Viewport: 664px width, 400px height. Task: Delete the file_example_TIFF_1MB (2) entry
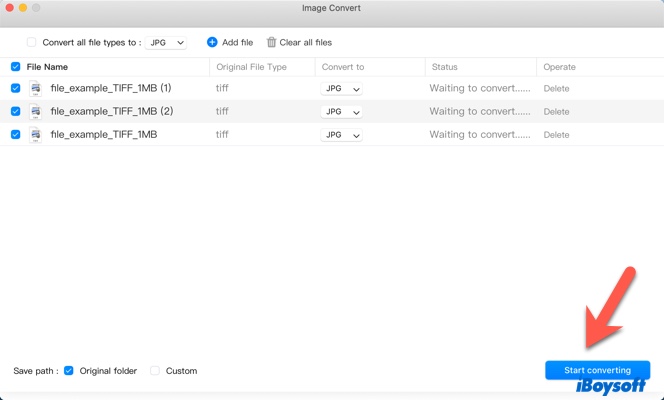556,111
